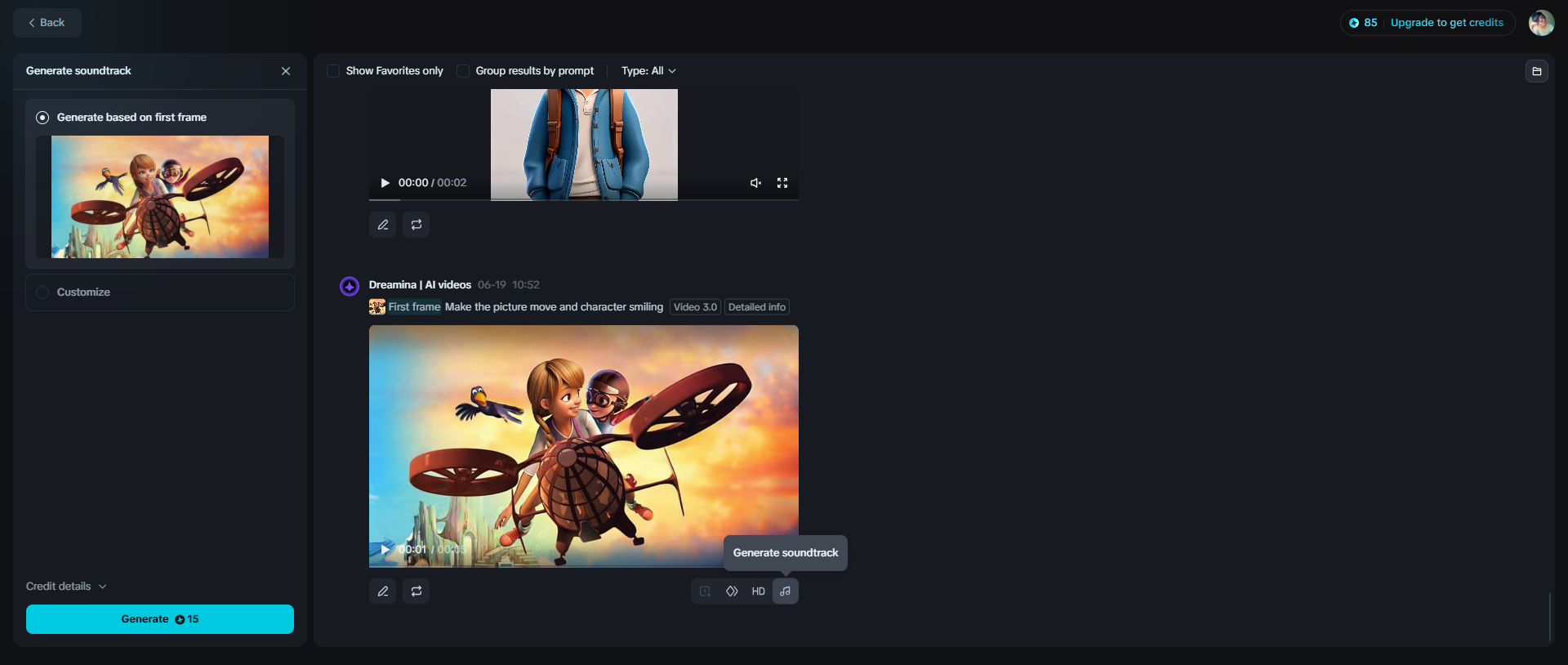Image resolution: width=1568 pixels, height=665 pixels.
Task: Select the Customize radio option
Action: click(42, 292)
